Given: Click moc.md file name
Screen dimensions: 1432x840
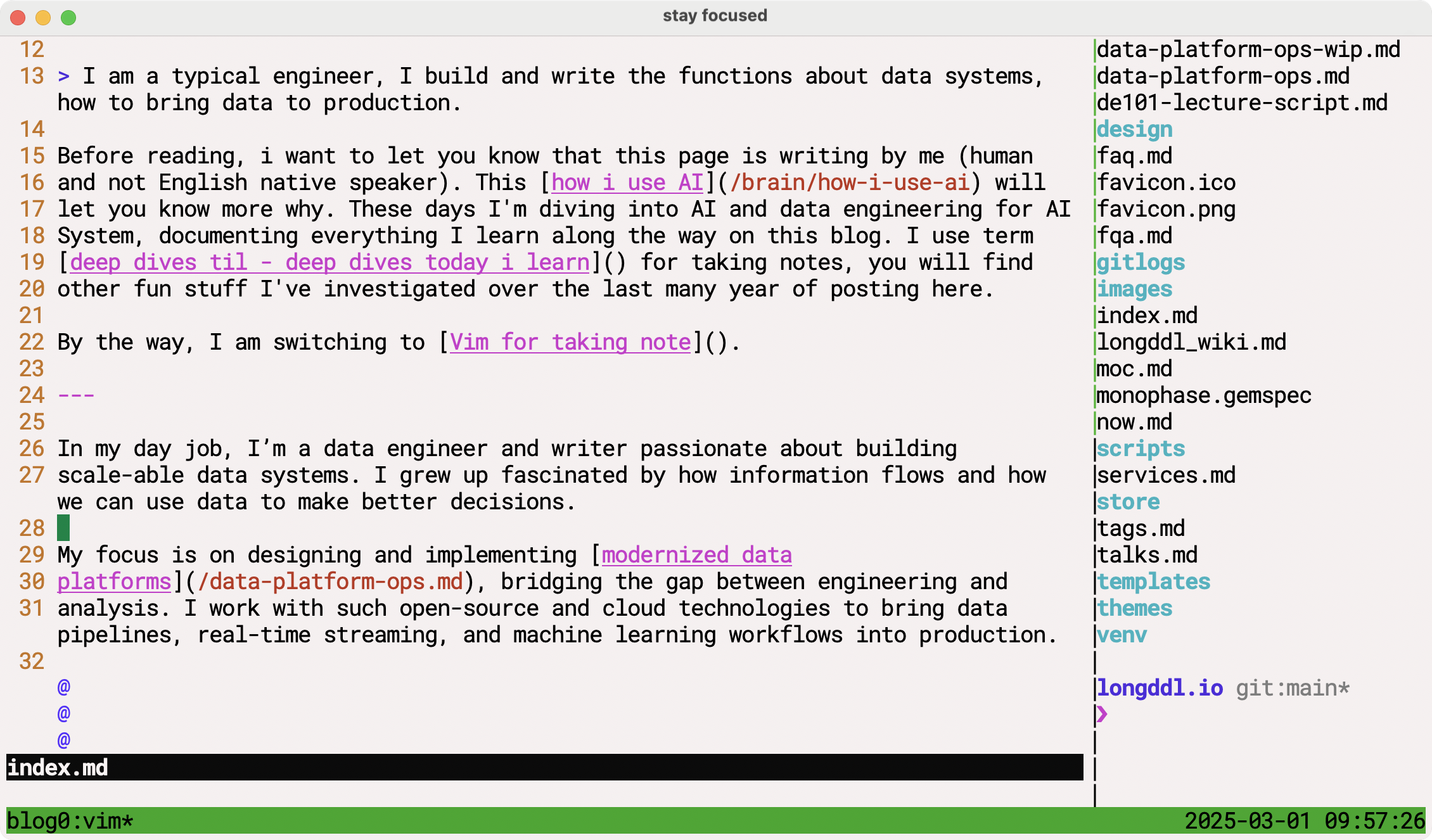Looking at the screenshot, I should pyautogui.click(x=1134, y=369).
